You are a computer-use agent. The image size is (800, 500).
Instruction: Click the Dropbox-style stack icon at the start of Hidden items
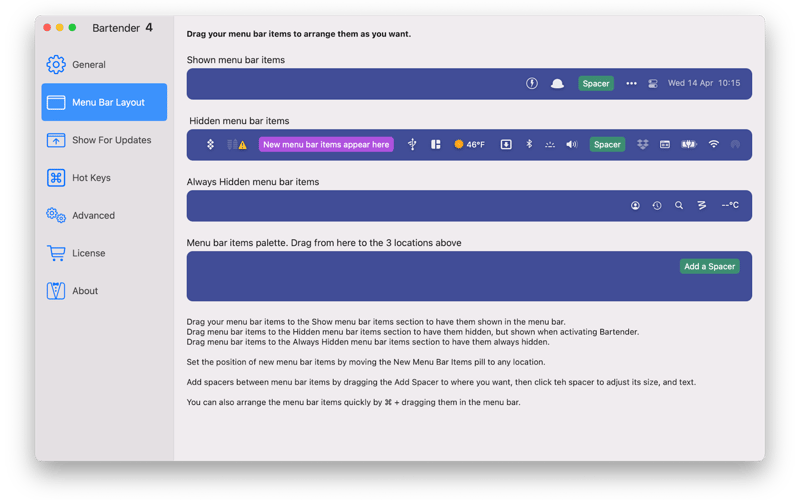(x=210, y=144)
